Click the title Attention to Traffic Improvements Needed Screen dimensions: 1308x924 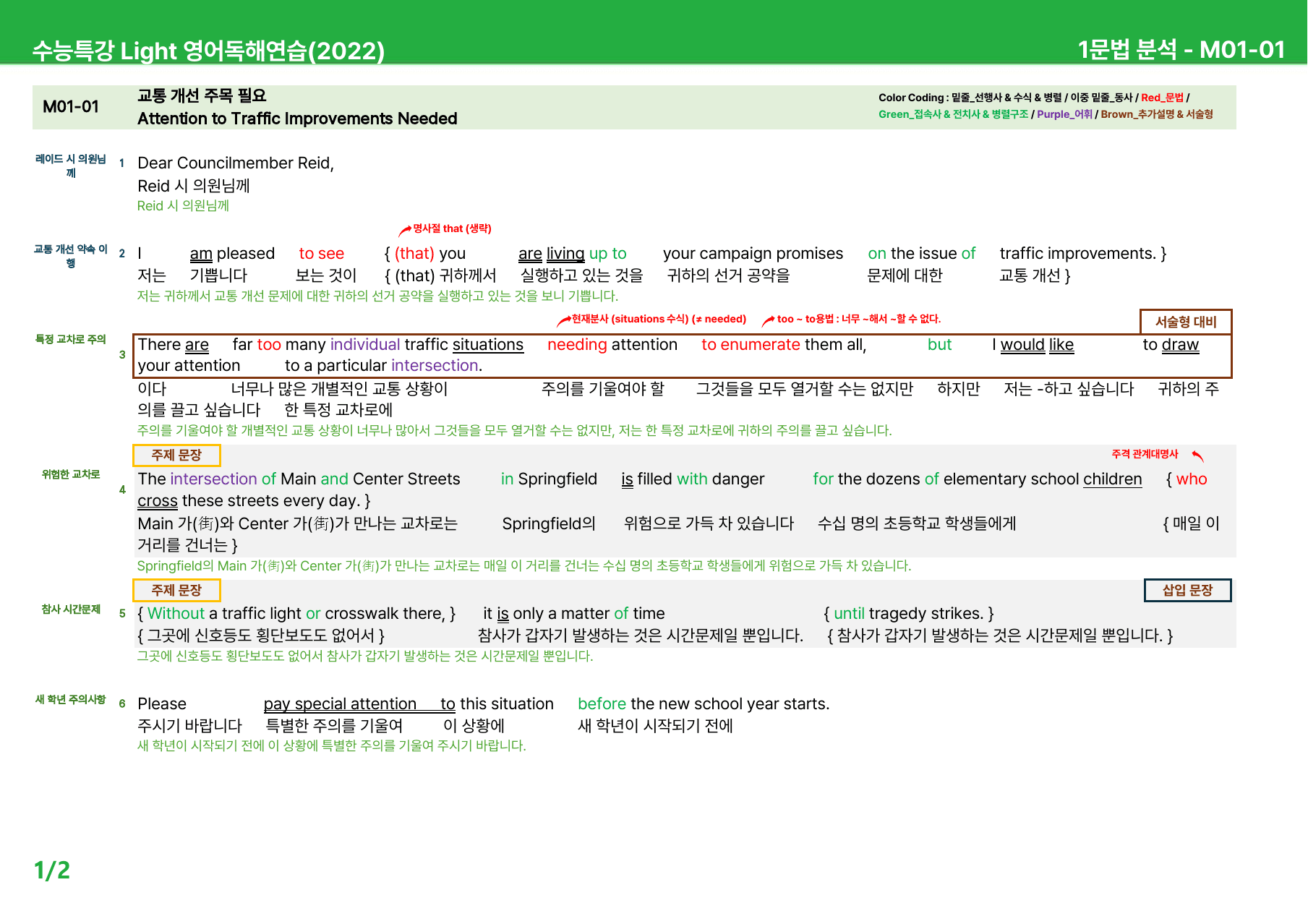point(297,119)
